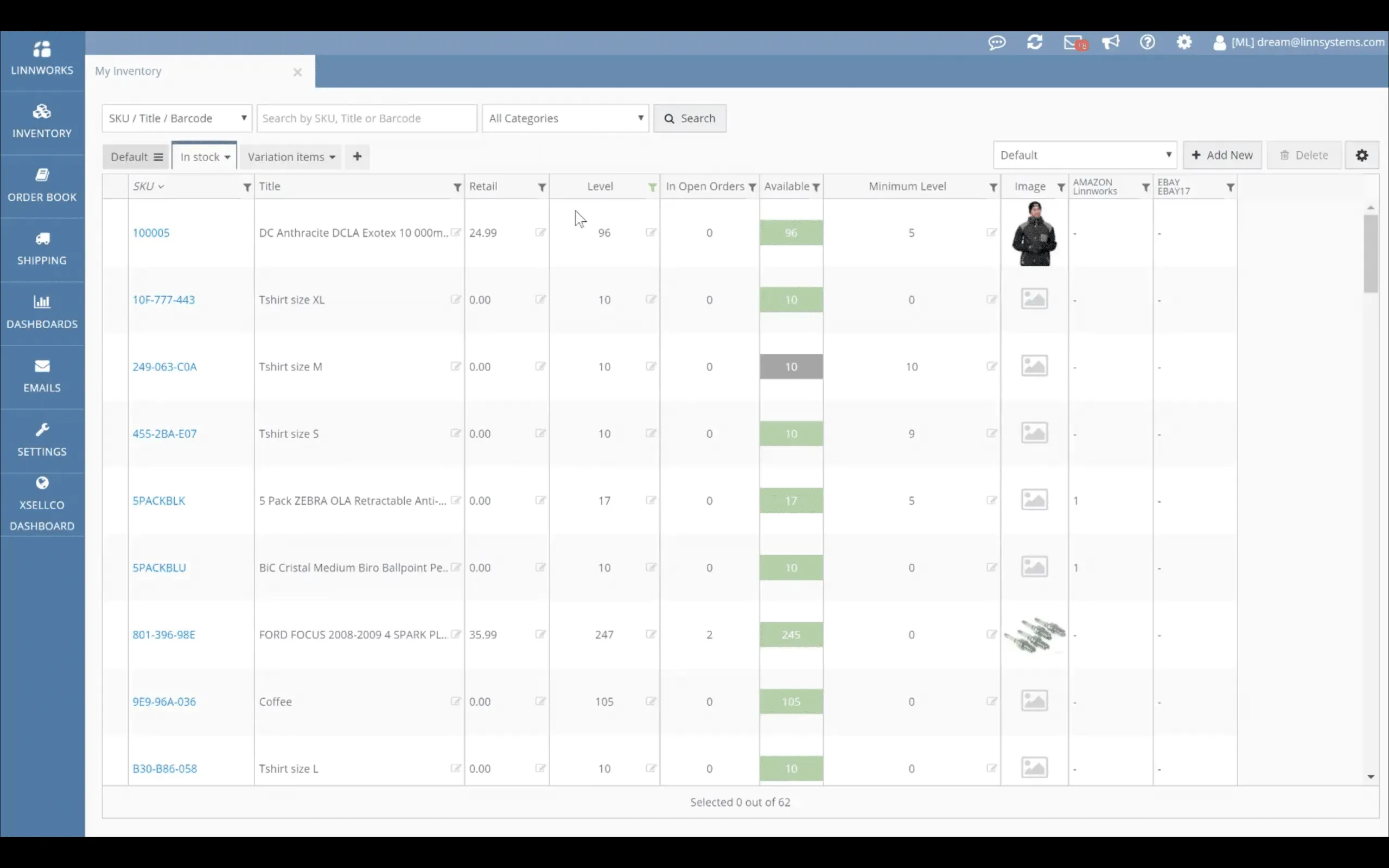Open the Shipping truck icon
This screenshot has width=1389, height=868.
pyautogui.click(x=42, y=239)
